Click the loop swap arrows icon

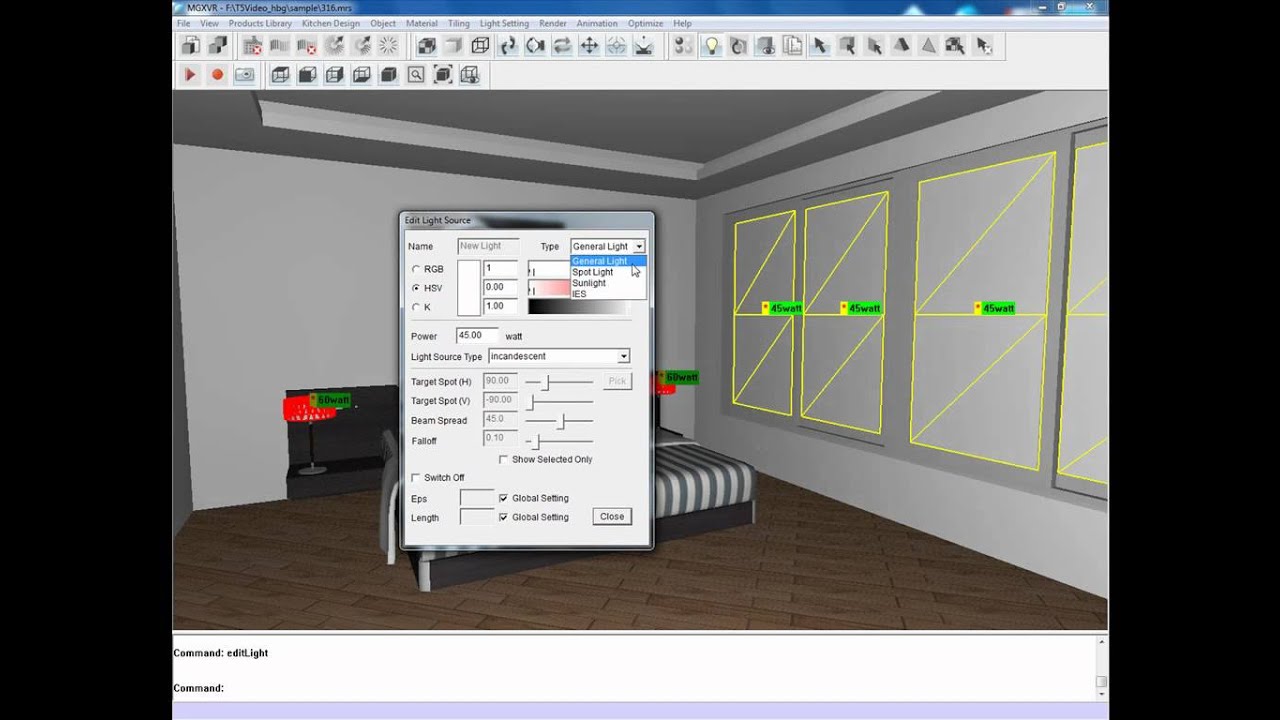[x=562, y=45]
